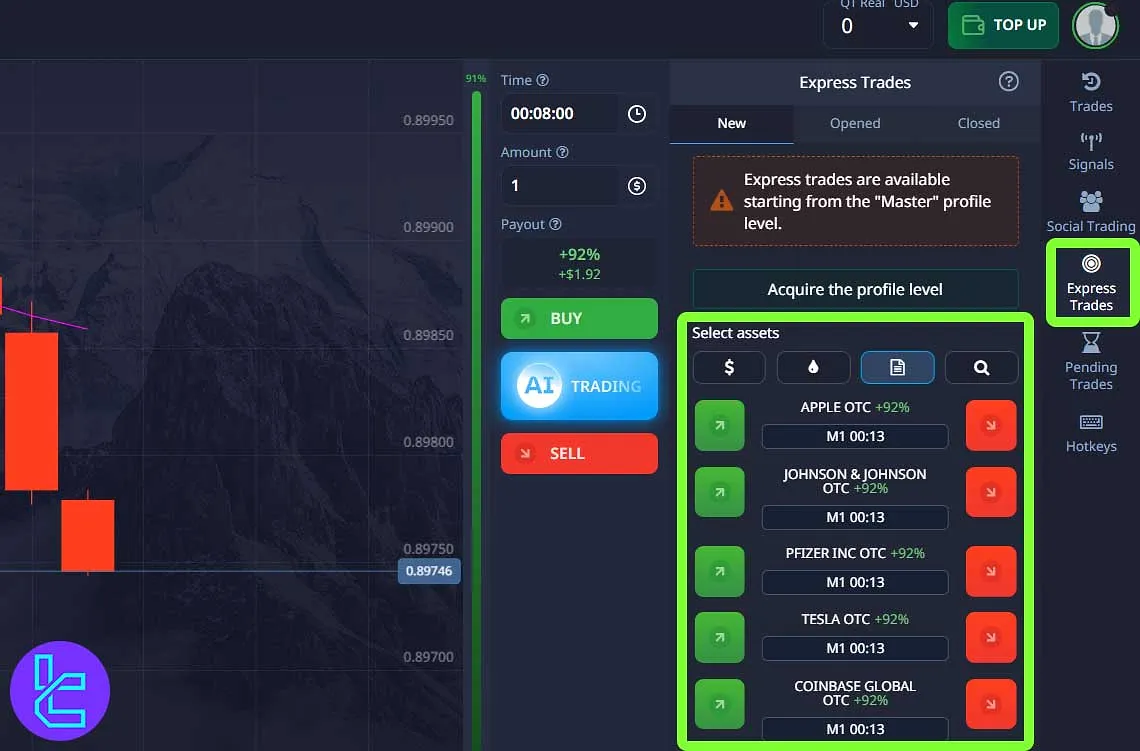Filter assets by currency dollar icon
The width and height of the screenshot is (1140, 751).
[729, 367]
